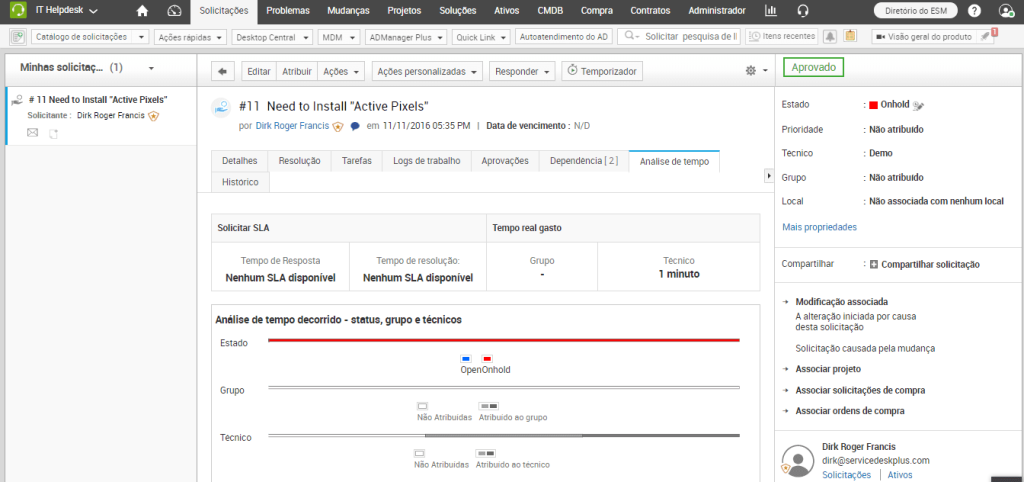Switch to the Aprovações tab
The width and height of the screenshot is (1024, 482).
point(505,160)
